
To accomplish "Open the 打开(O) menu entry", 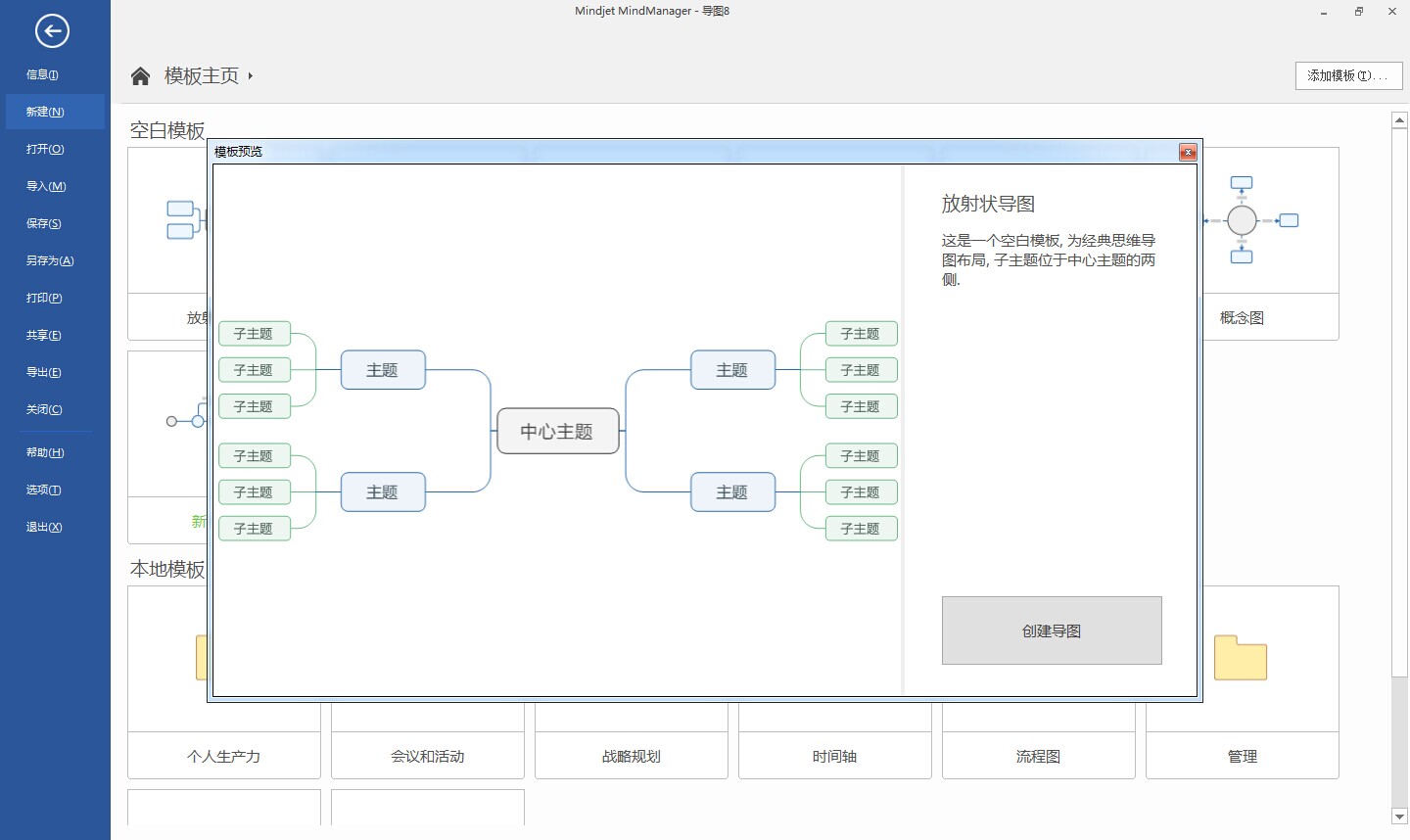I will tap(43, 149).
